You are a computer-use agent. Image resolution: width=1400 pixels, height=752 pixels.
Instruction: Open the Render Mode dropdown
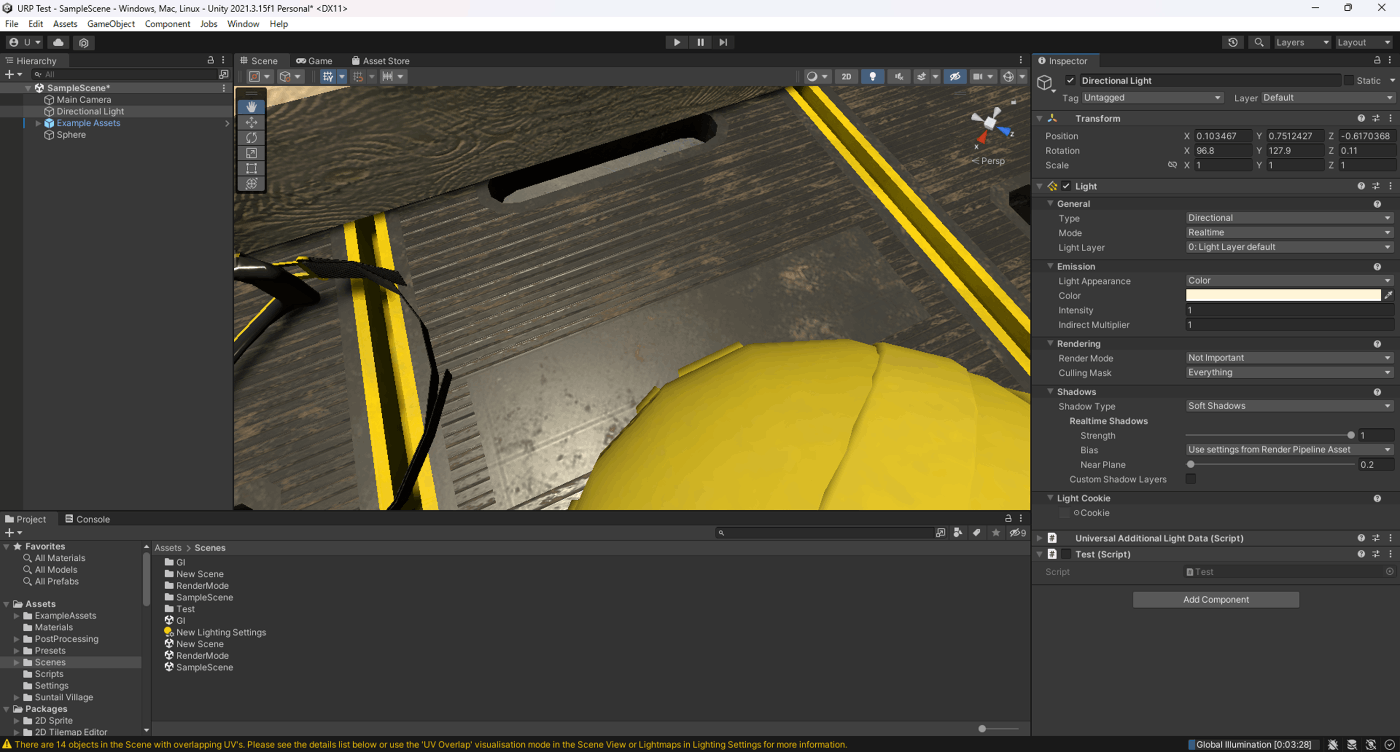pyautogui.click(x=1289, y=358)
